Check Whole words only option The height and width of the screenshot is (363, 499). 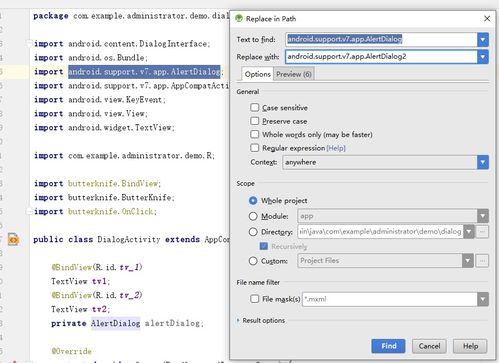coord(255,134)
